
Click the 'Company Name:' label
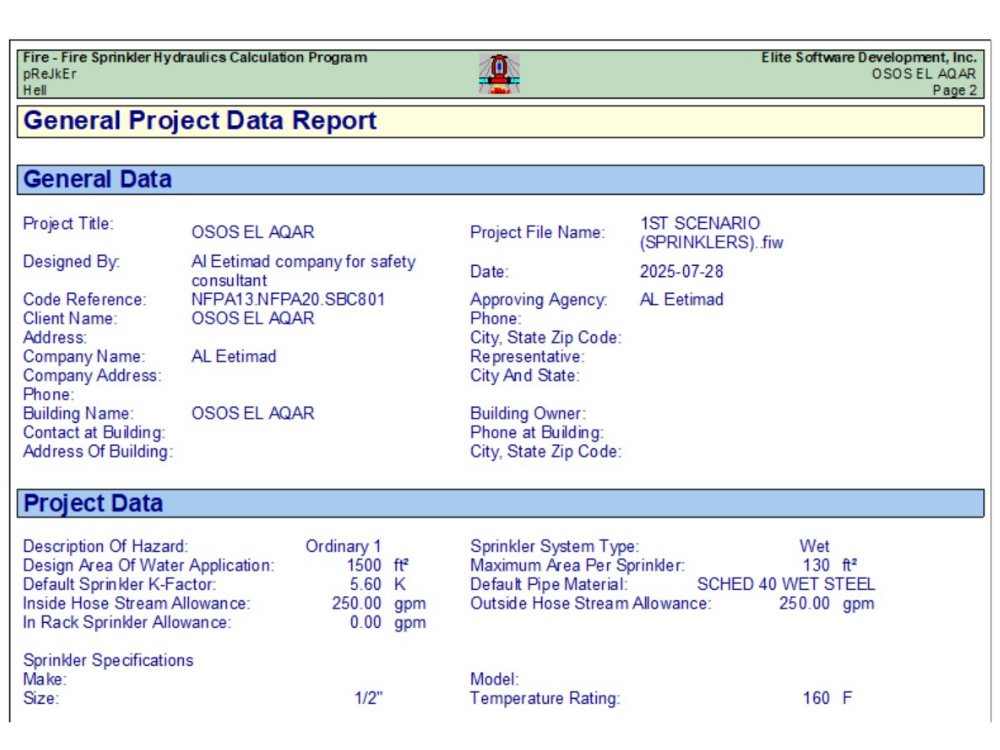pyautogui.click(x=84, y=357)
